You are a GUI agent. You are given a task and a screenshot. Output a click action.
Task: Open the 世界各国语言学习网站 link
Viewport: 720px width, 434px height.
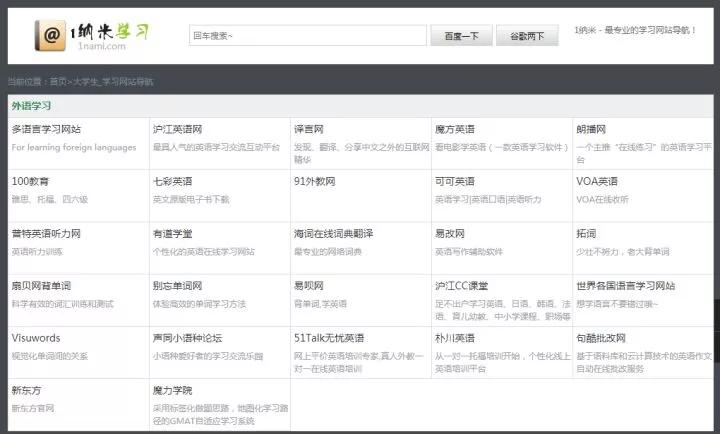tap(626, 286)
